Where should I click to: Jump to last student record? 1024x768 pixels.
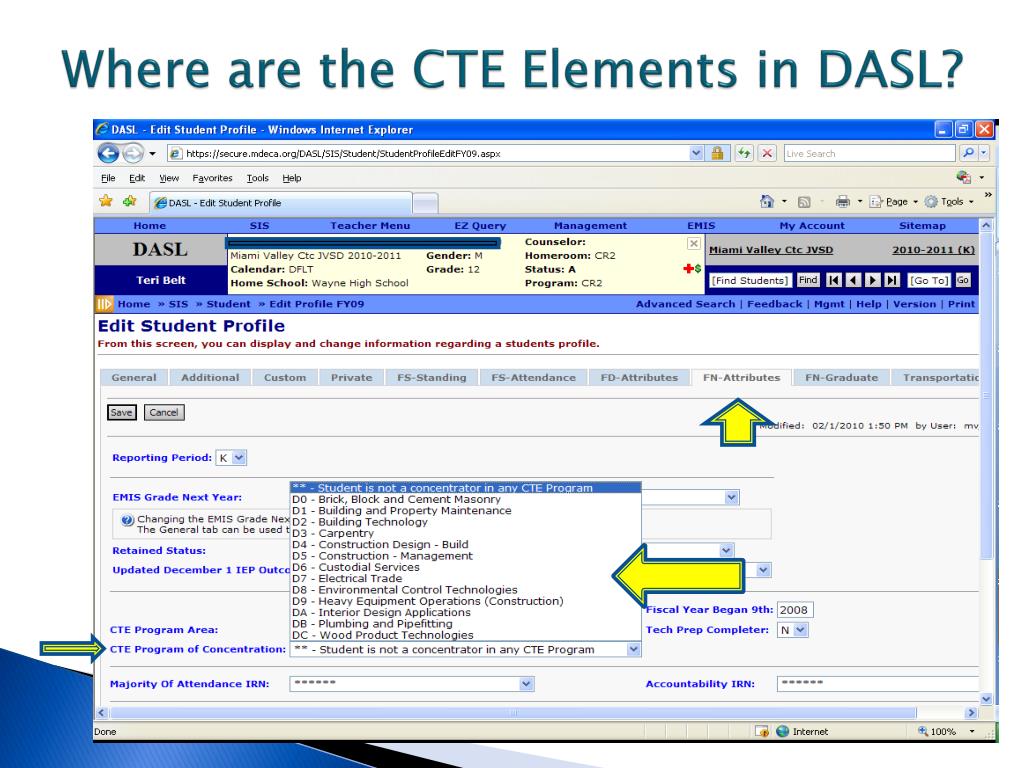click(x=892, y=280)
